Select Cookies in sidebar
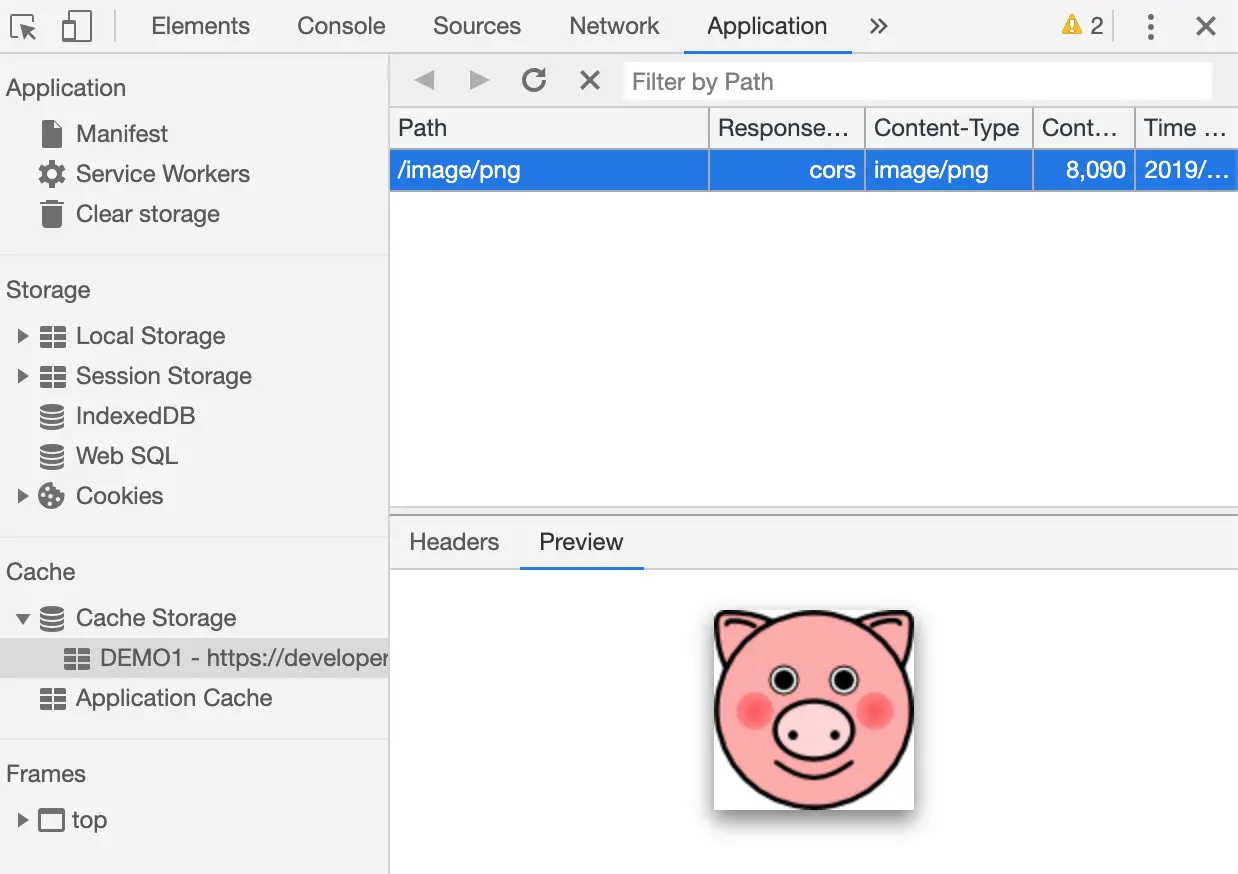This screenshot has height=874, width=1238. 119,496
